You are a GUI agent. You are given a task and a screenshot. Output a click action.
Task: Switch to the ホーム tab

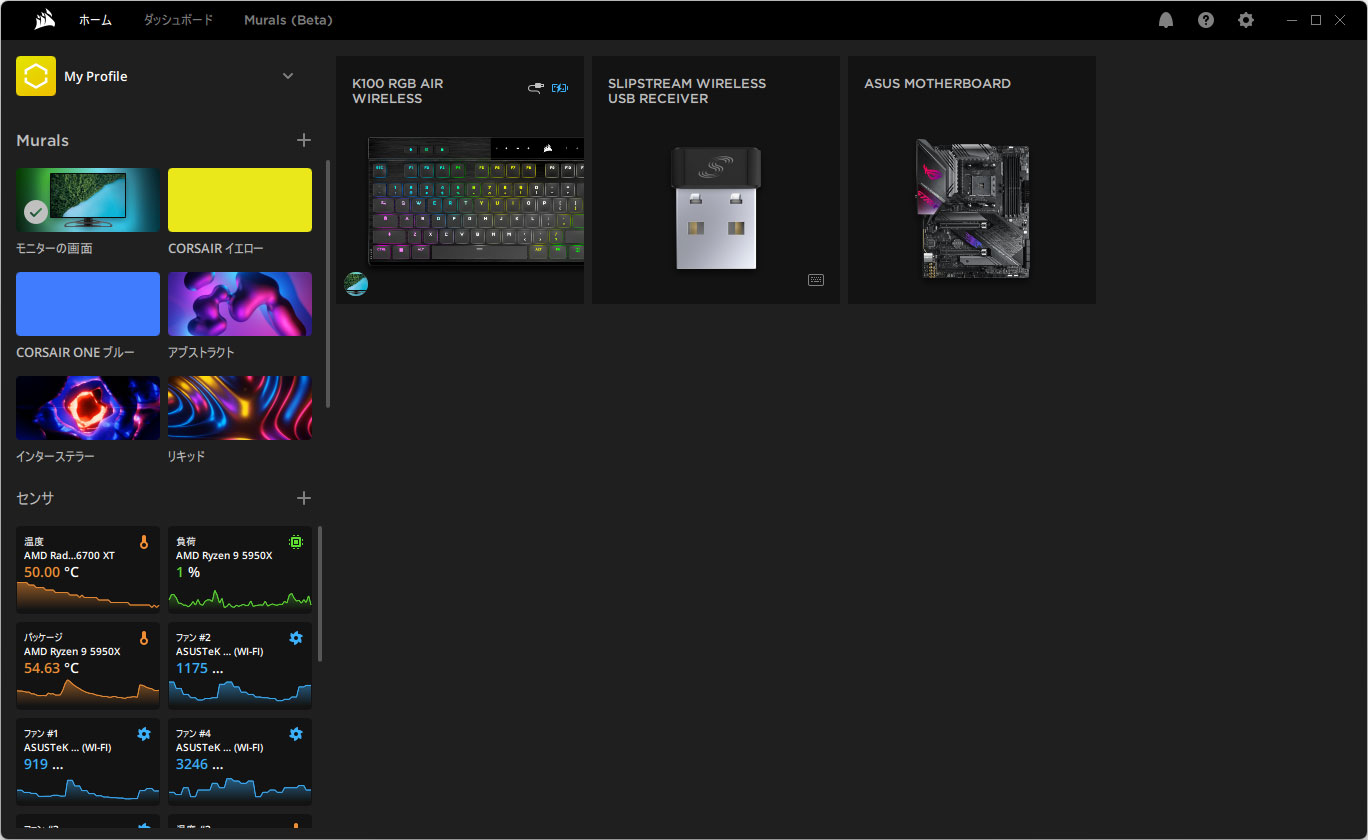[95, 20]
